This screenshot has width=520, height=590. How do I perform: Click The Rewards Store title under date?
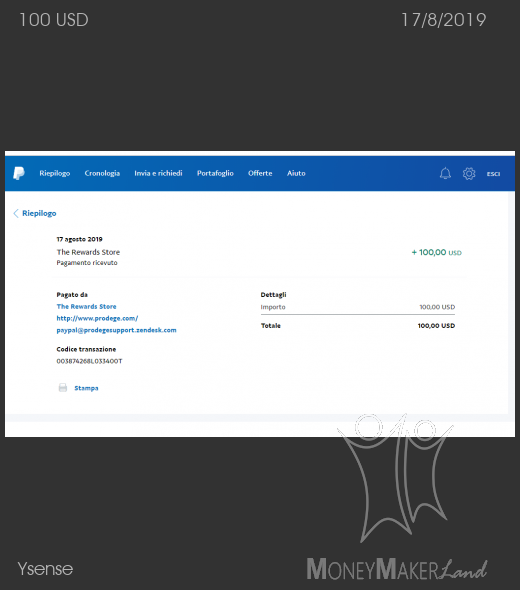pyautogui.click(x=88, y=252)
